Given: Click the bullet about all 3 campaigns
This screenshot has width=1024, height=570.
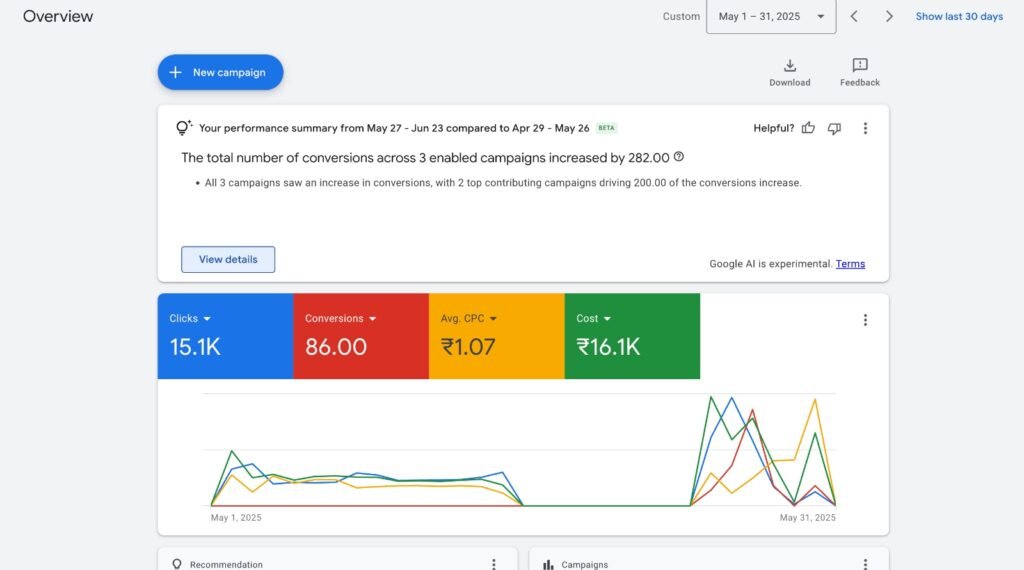Looking at the screenshot, I should pos(503,183).
